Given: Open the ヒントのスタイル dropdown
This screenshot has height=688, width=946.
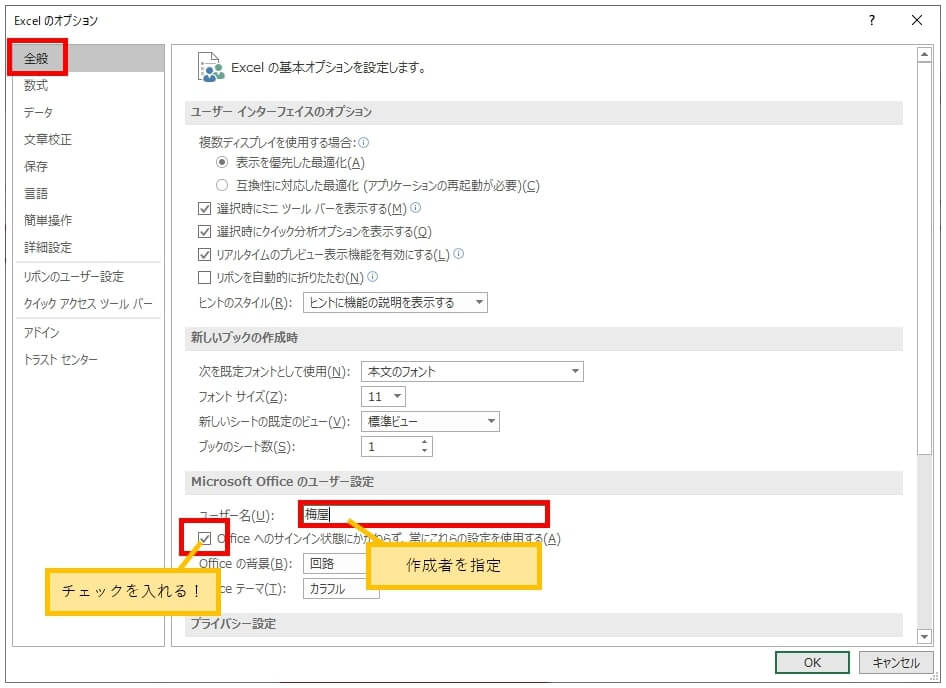Looking at the screenshot, I should pyautogui.click(x=395, y=302).
